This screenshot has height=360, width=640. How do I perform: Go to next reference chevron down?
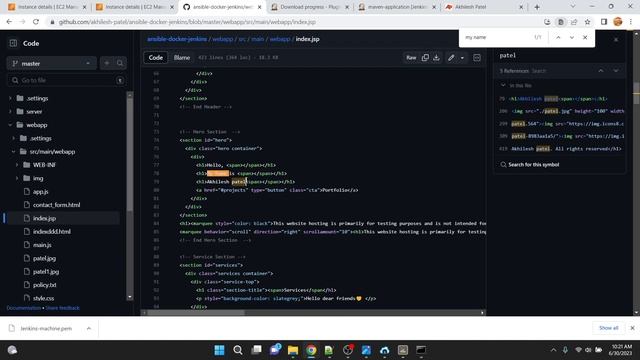click(x=616, y=71)
